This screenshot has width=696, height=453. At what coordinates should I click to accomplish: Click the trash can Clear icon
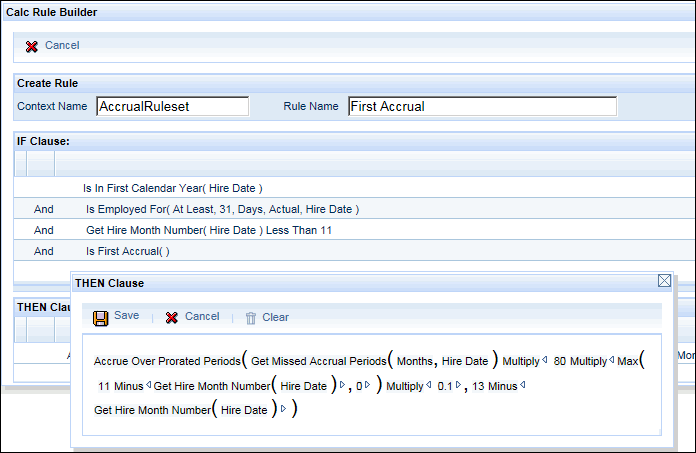click(251, 318)
